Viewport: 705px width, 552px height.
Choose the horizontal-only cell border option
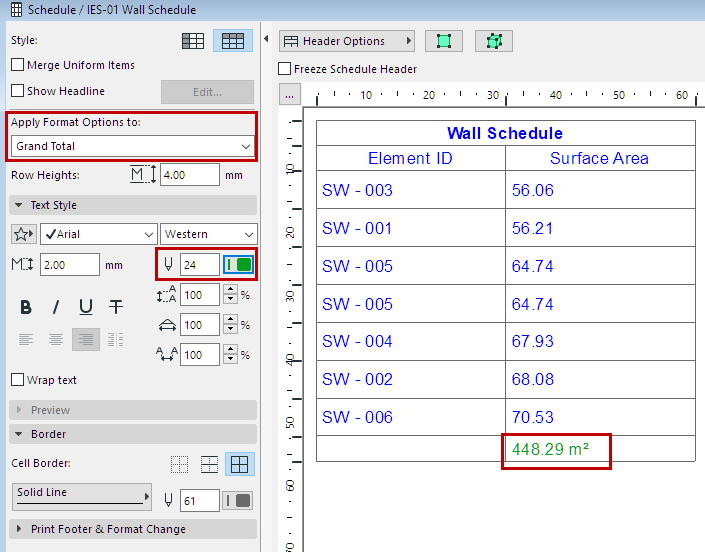coord(210,464)
